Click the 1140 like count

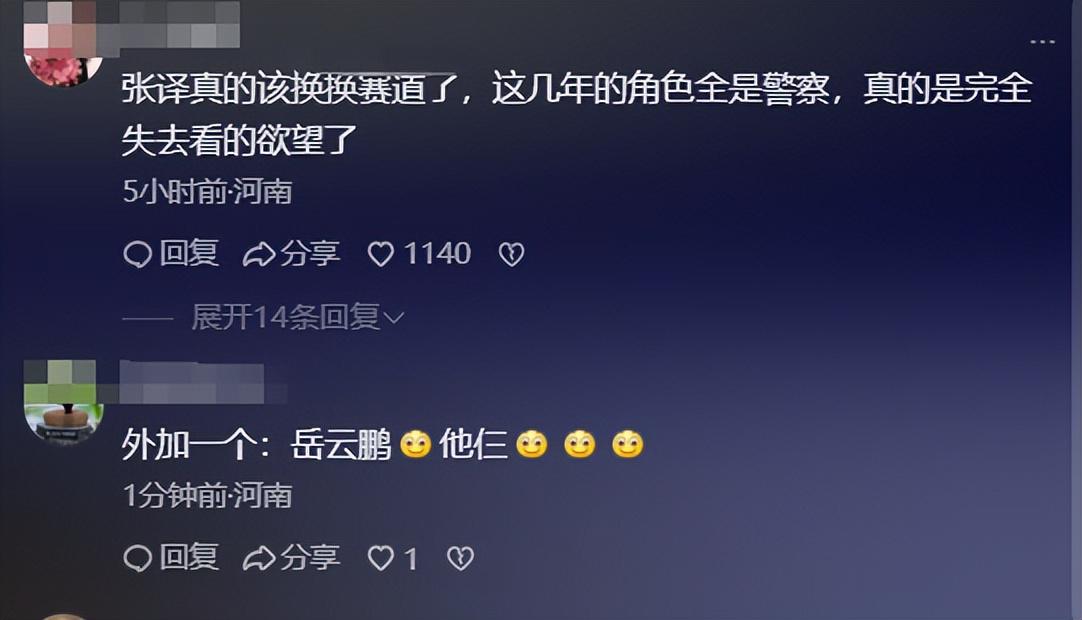coord(437,253)
